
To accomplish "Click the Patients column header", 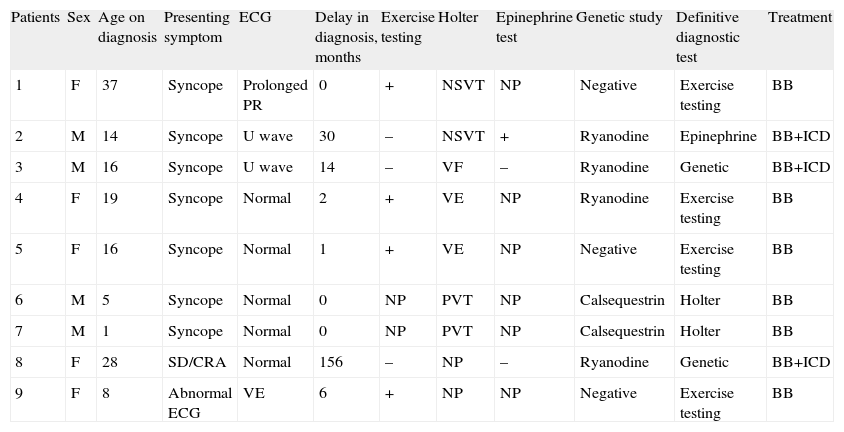I will pyautogui.click(x=35, y=18).
